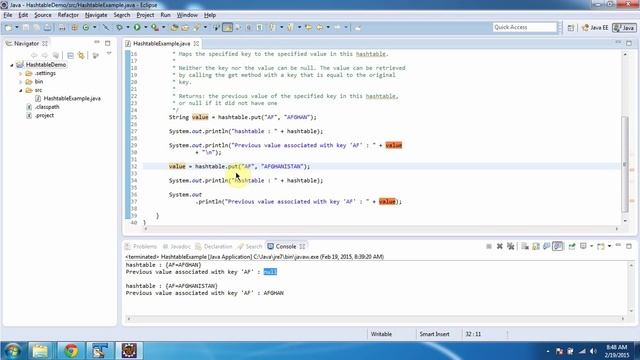
Task: Open the Back history dropdown arrow
Action: (328, 28)
